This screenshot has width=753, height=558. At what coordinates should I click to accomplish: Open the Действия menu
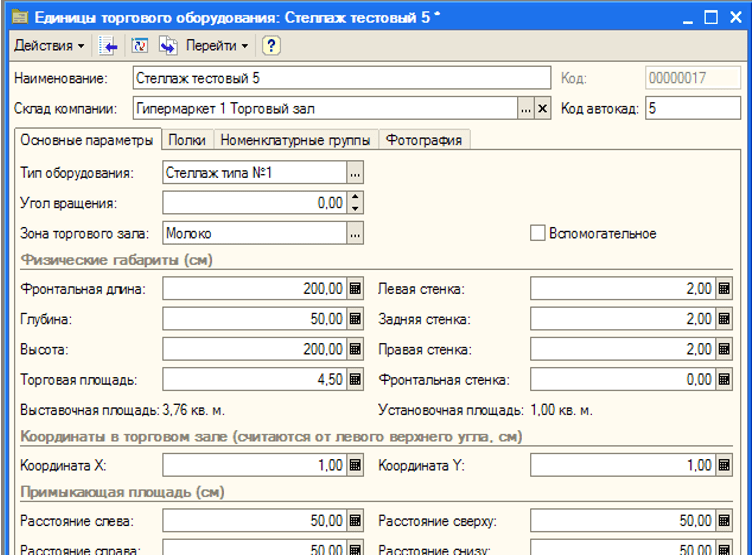[49, 46]
